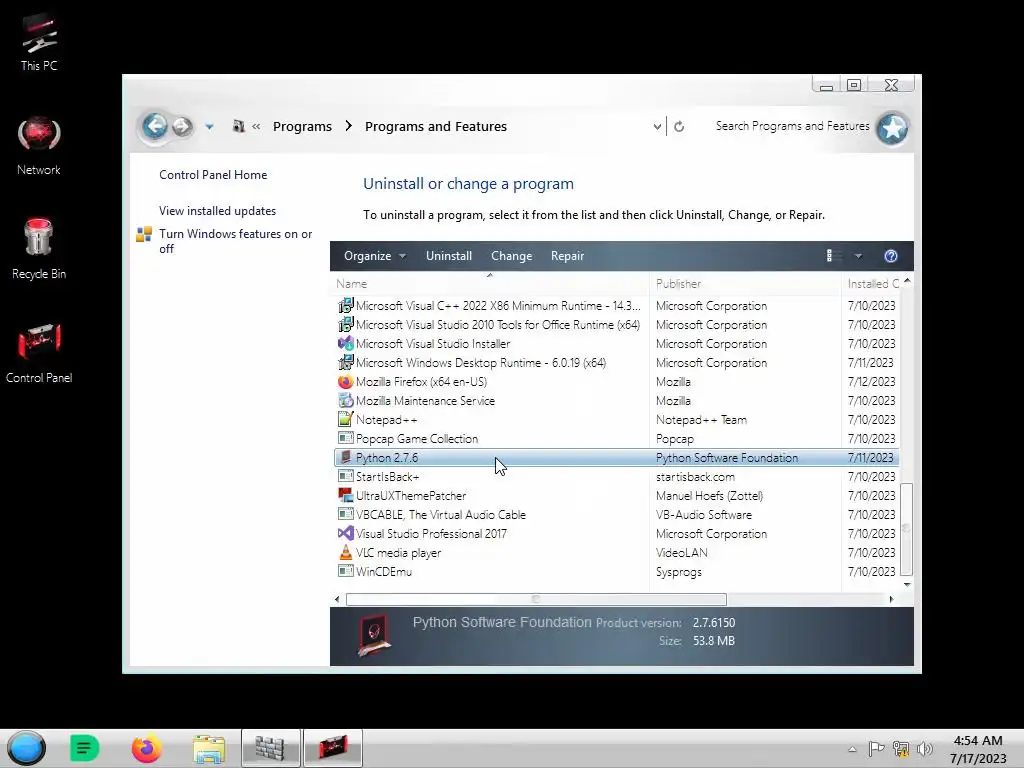Sort by the Publisher column header
1024x768 pixels.
(745, 283)
